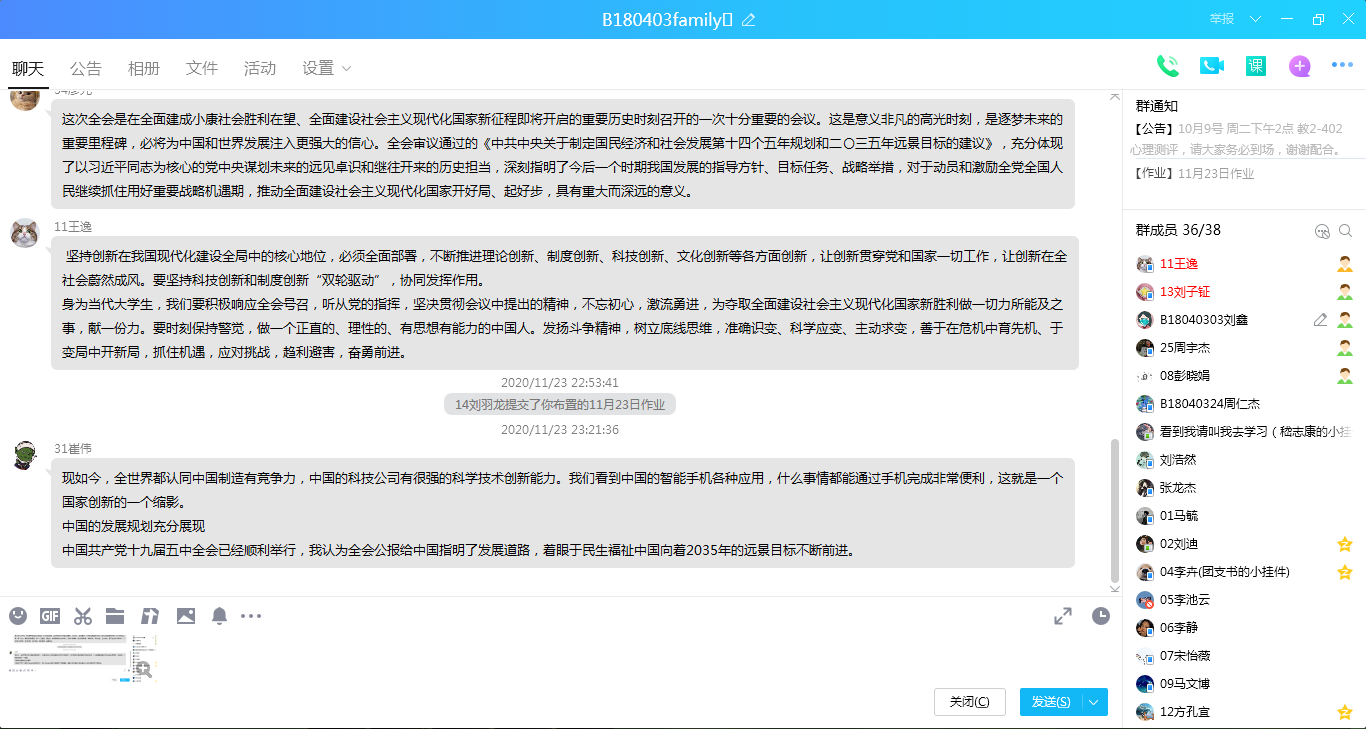Expand the title bar dropdown next to 举报

coord(1256,19)
